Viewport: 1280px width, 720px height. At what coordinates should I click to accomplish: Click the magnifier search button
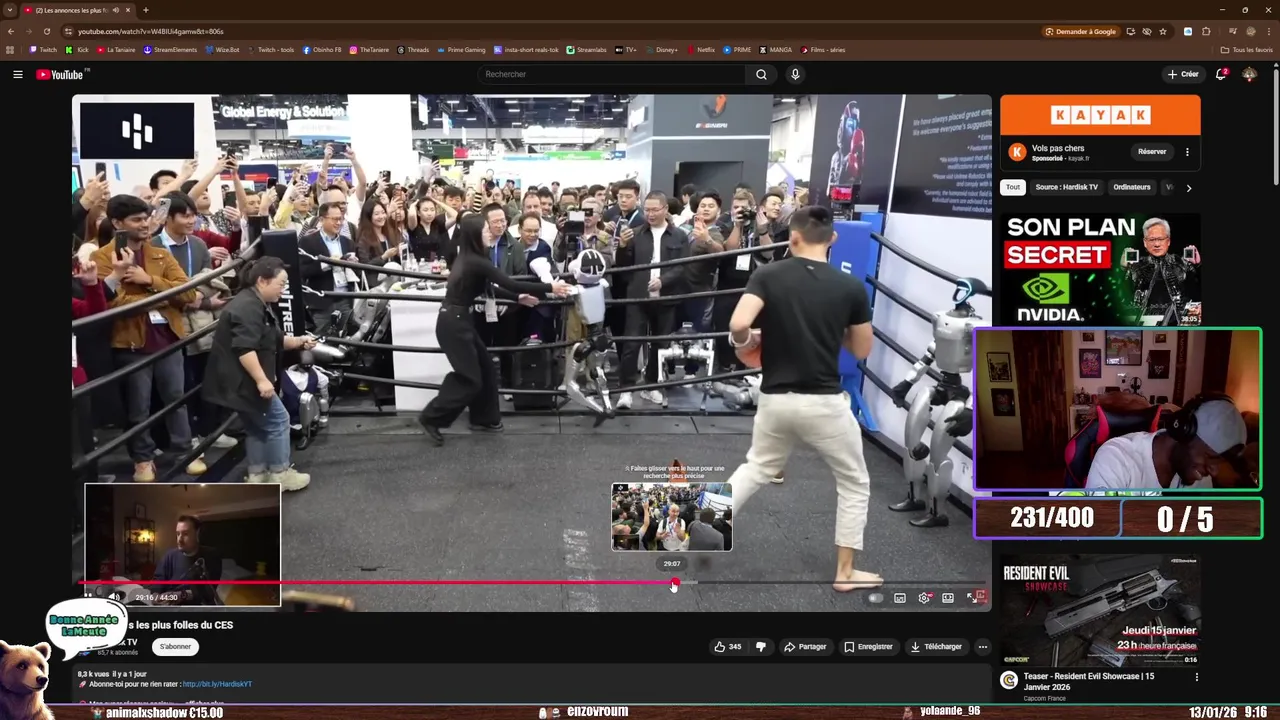click(761, 74)
